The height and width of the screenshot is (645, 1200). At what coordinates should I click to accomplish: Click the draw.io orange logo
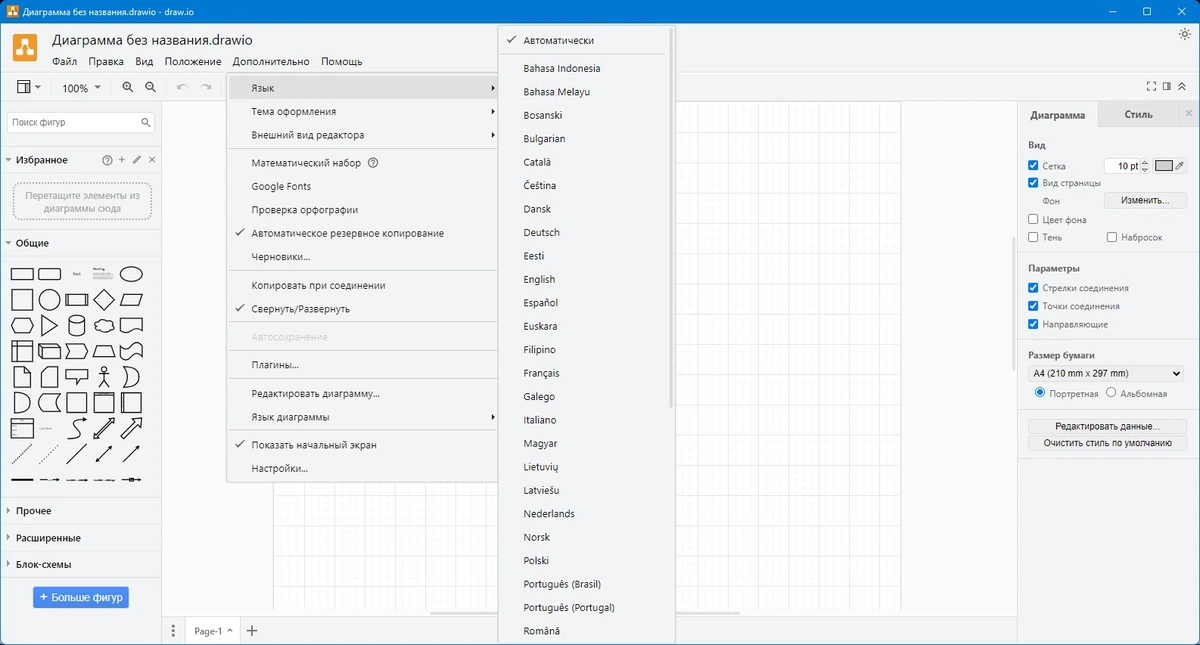click(25, 47)
